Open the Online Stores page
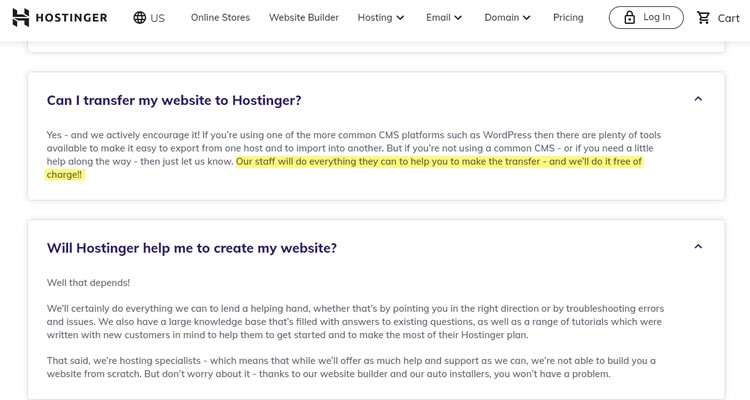This screenshot has width=750, height=400. click(x=220, y=18)
